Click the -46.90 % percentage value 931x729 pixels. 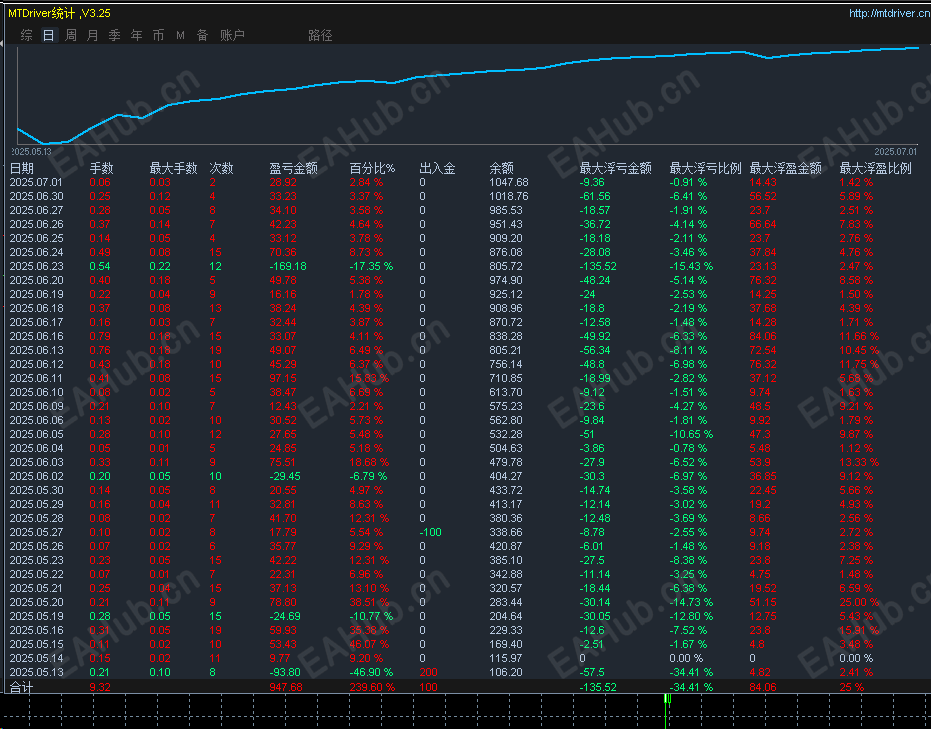[371, 673]
